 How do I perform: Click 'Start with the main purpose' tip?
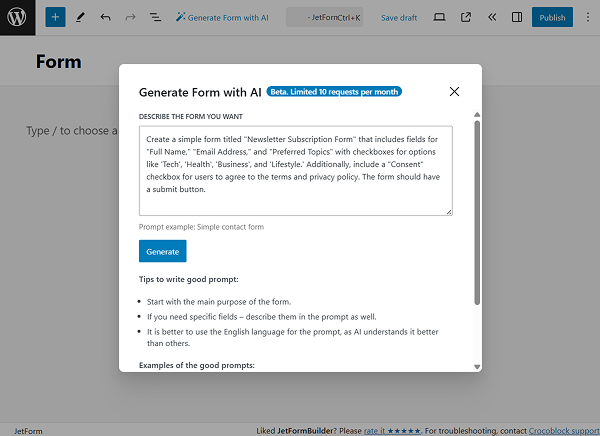219,302
